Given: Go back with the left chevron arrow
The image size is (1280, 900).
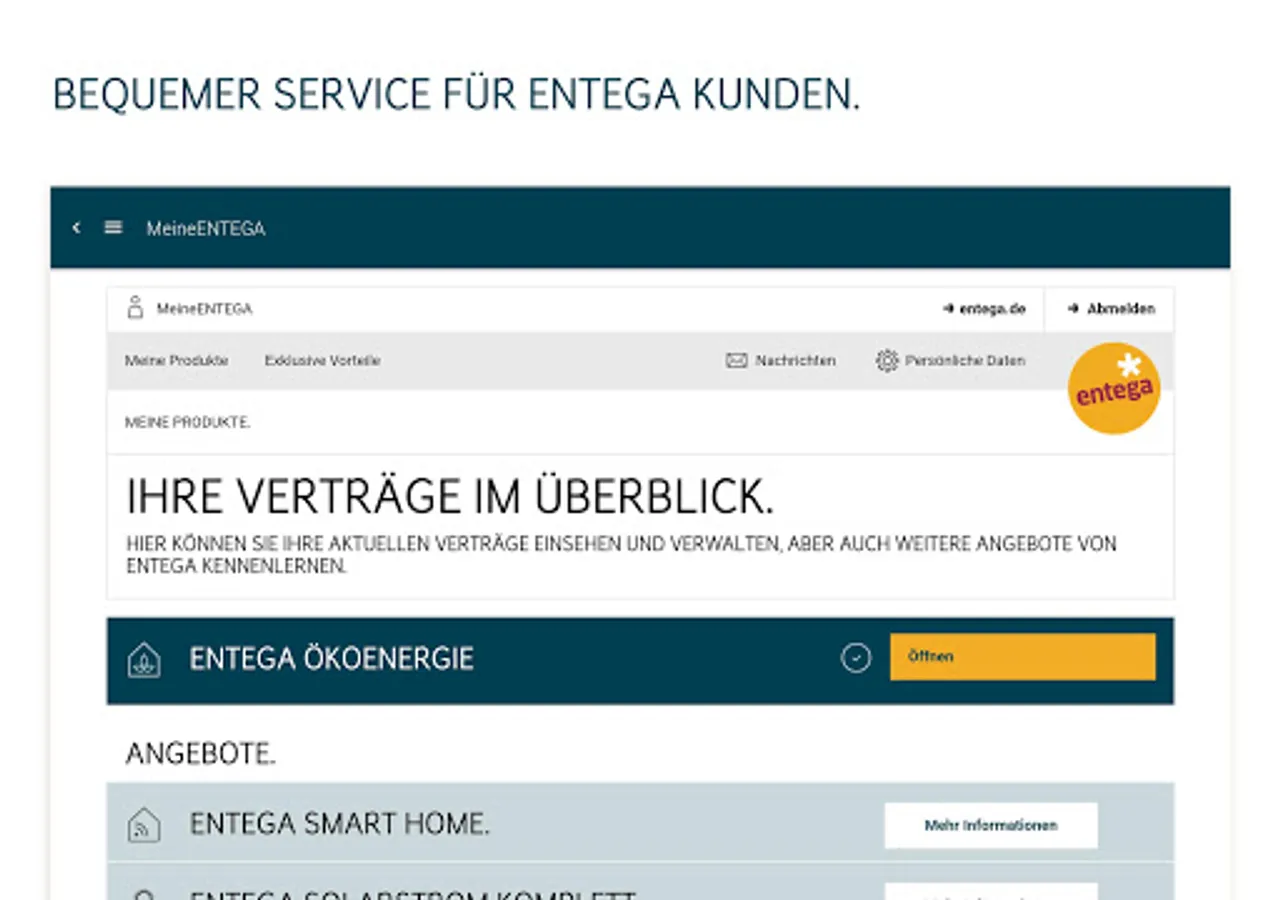Looking at the screenshot, I should pos(76,228).
